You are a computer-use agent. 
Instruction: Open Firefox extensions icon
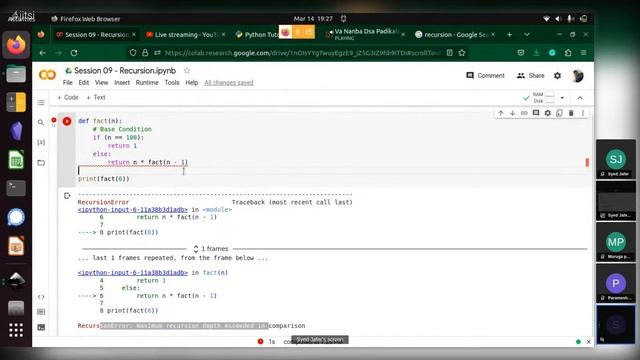click(x=568, y=53)
